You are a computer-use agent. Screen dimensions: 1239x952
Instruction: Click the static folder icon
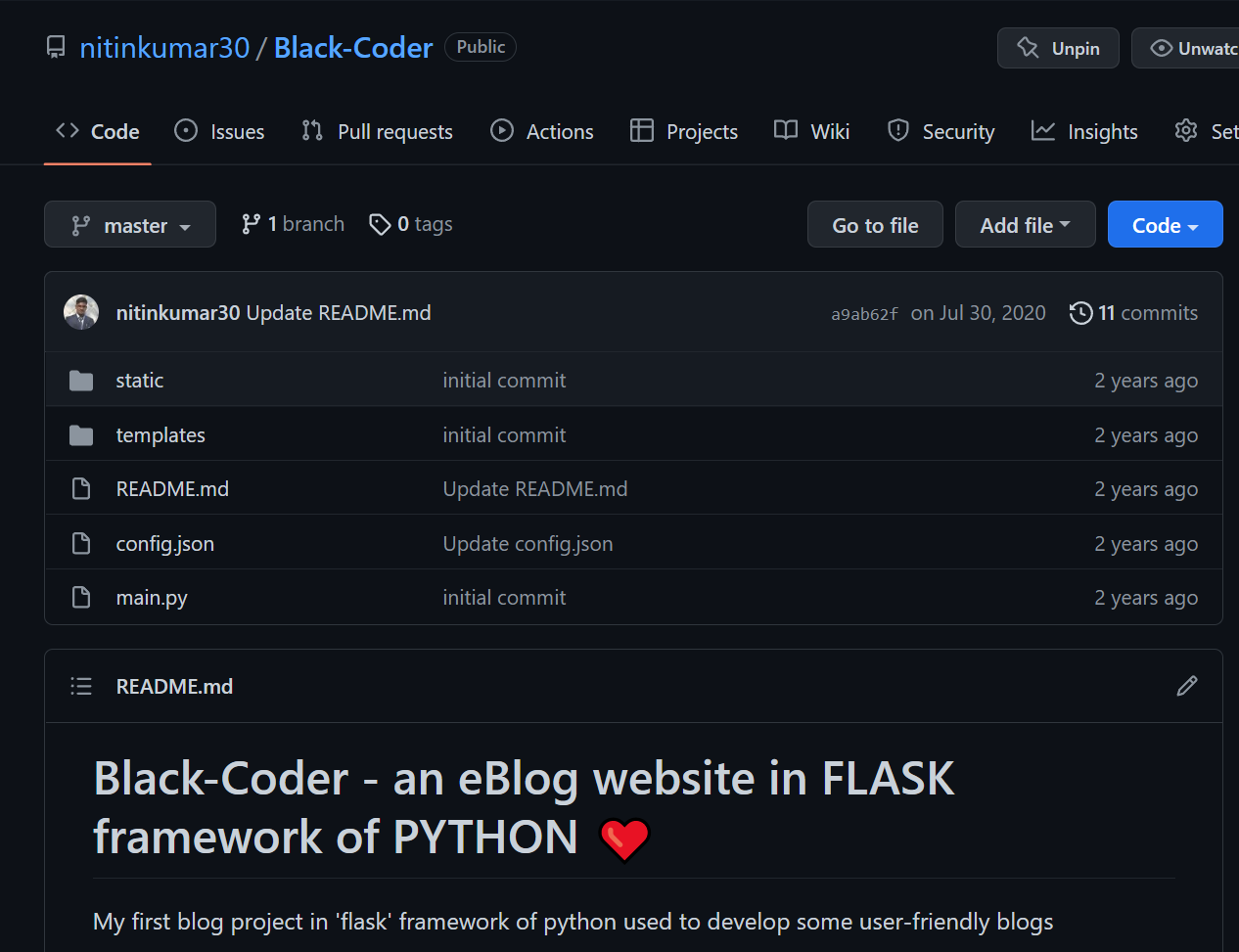click(x=81, y=381)
